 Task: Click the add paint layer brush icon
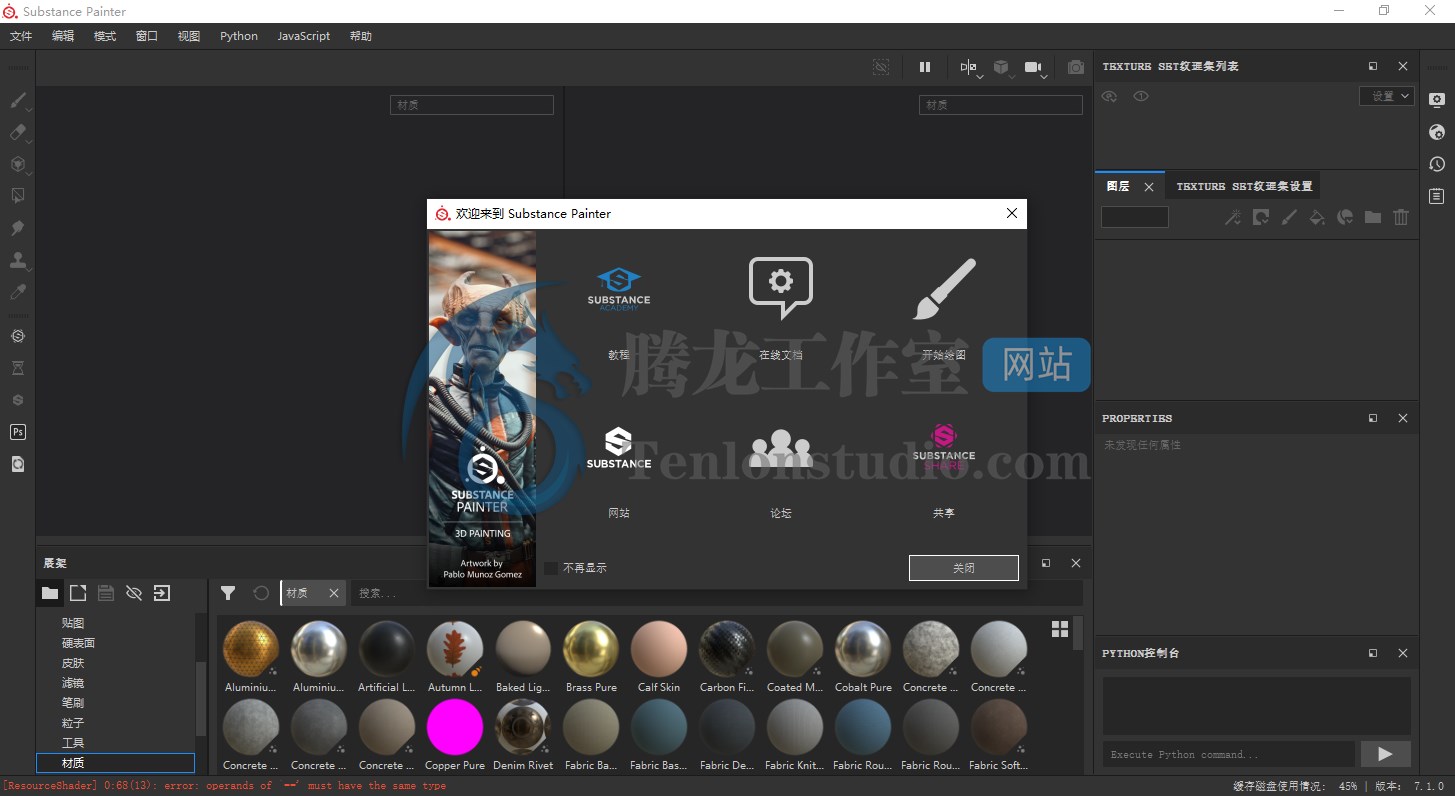[x=1289, y=217]
